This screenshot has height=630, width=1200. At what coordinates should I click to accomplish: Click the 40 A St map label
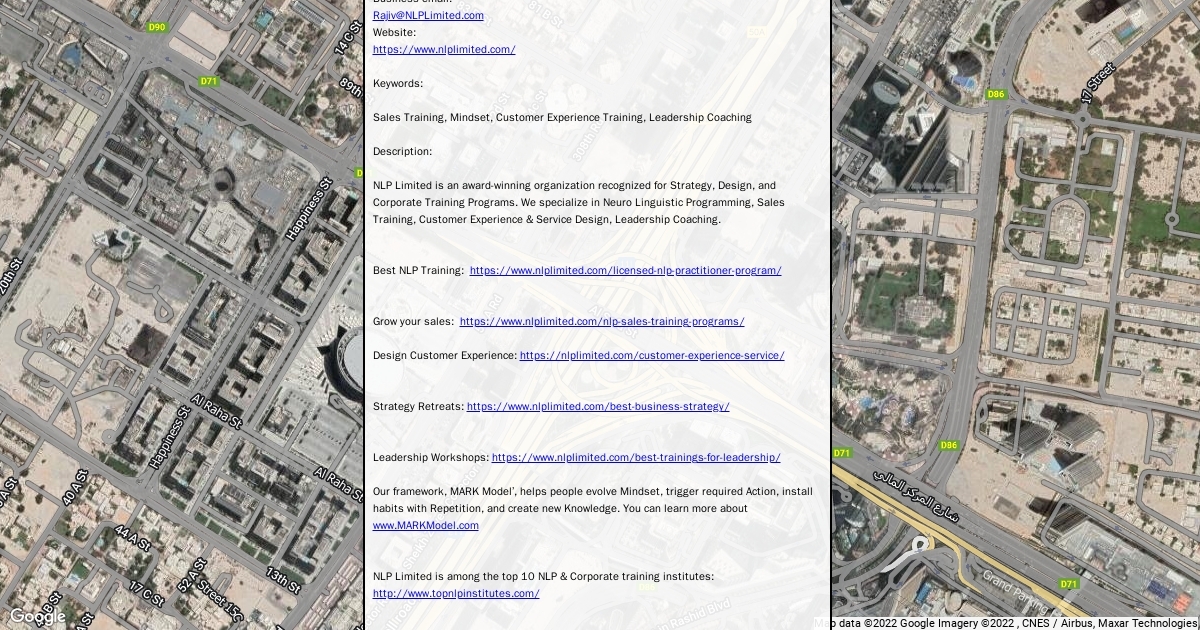(x=75, y=487)
